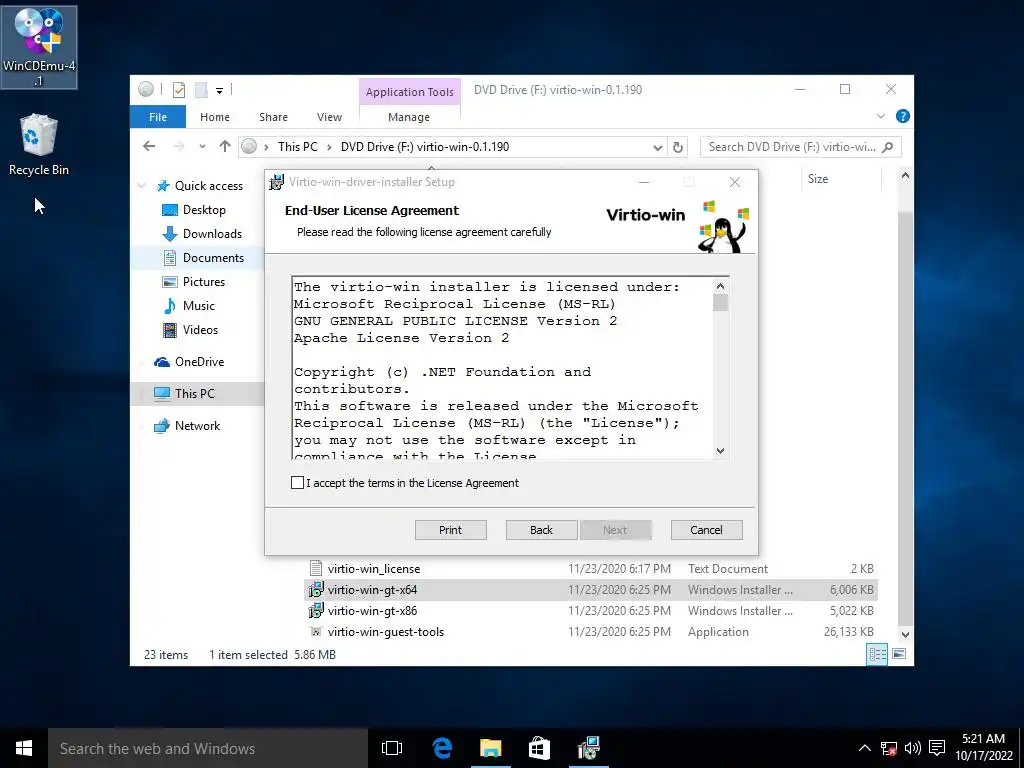Open Desktop in the navigation pane

[x=193, y=210]
